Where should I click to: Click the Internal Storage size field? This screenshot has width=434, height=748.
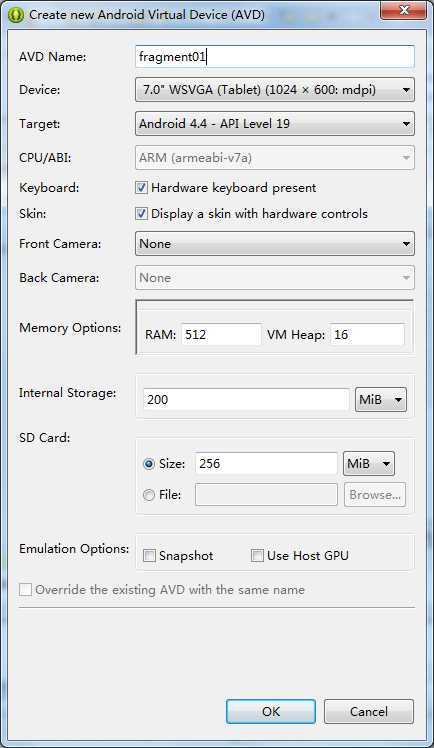coord(246,399)
